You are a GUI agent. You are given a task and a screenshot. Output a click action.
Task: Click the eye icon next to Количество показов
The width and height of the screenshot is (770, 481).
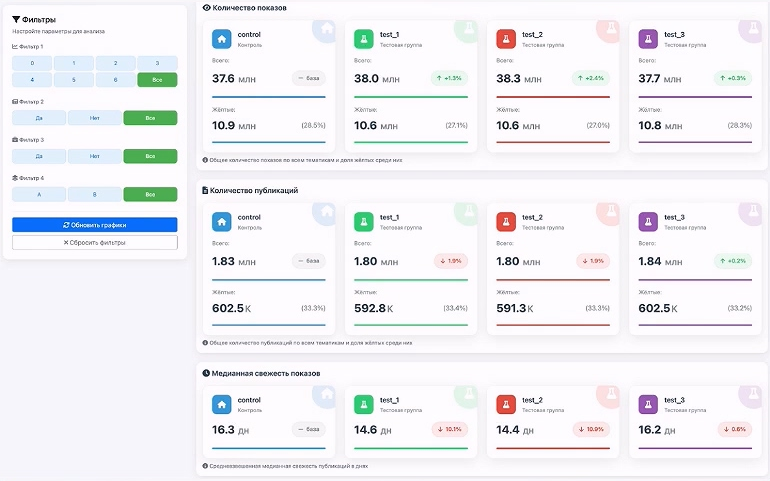206,8
